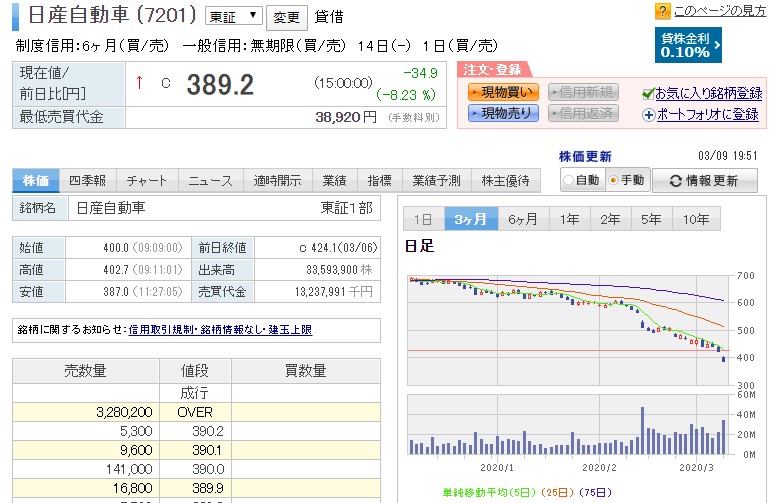Select the 10年 chart range
This screenshot has width=769, height=503.
click(696, 219)
